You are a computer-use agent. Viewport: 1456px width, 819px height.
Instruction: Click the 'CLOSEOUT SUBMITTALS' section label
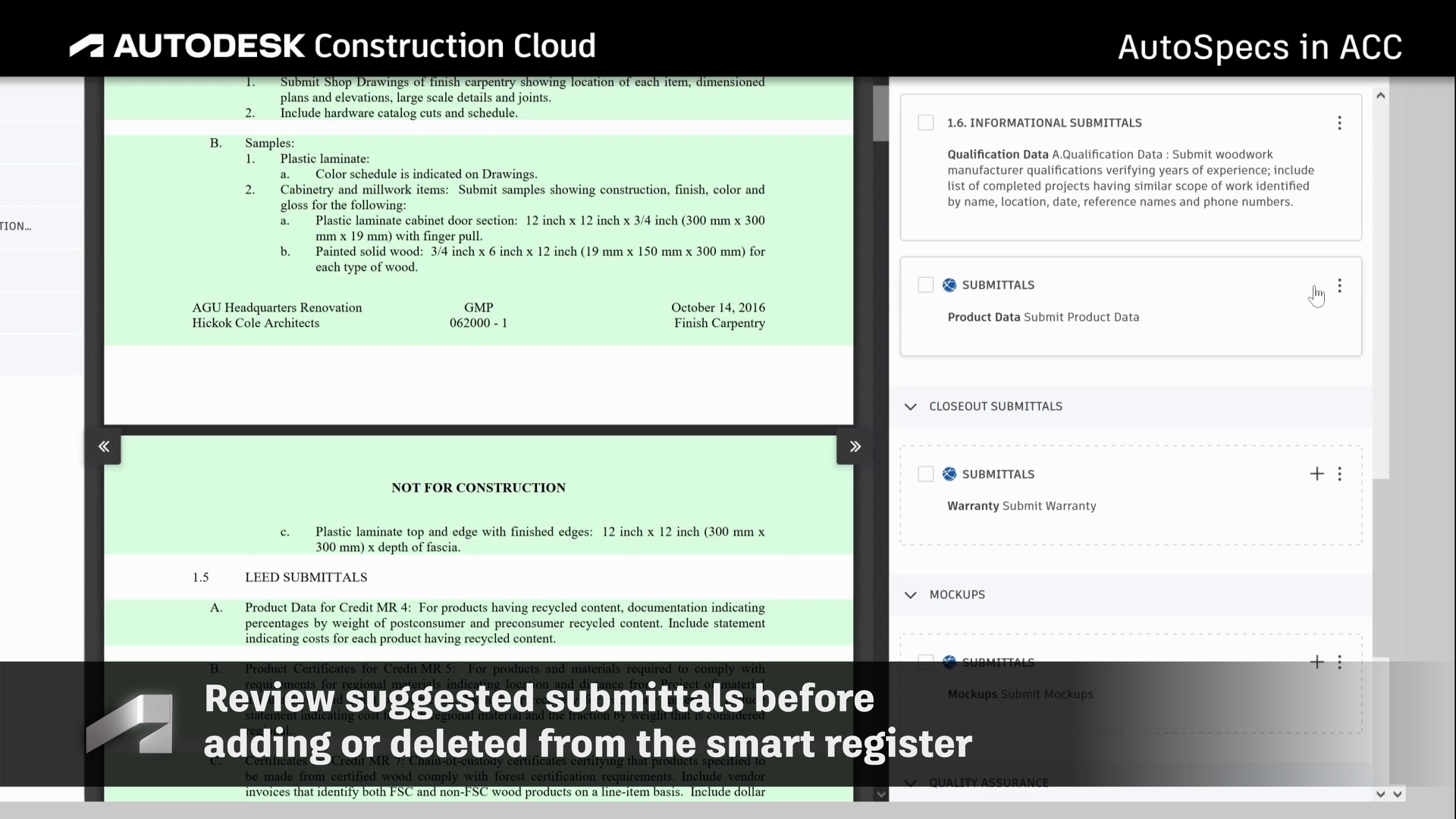point(996,406)
